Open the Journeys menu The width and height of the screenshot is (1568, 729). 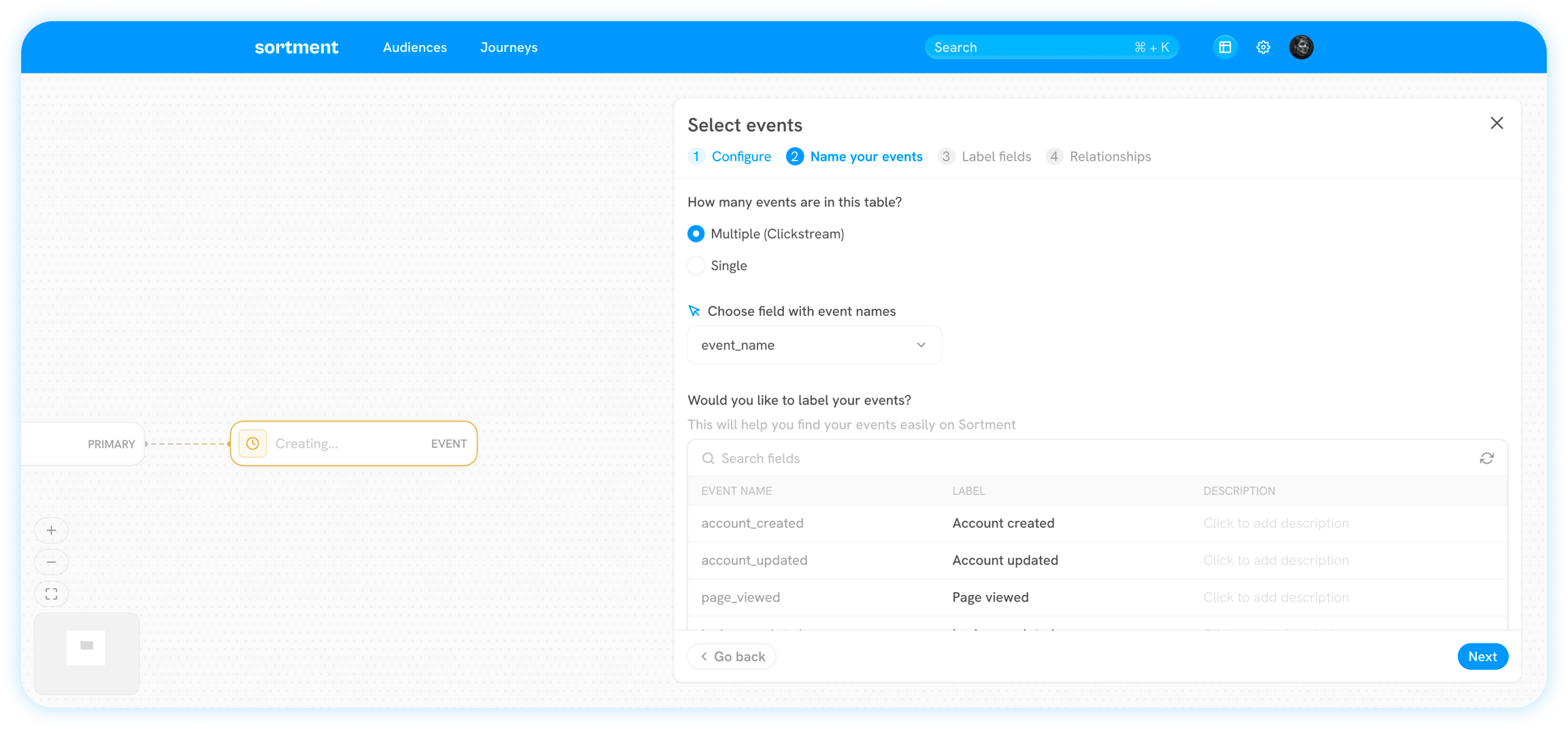click(508, 48)
